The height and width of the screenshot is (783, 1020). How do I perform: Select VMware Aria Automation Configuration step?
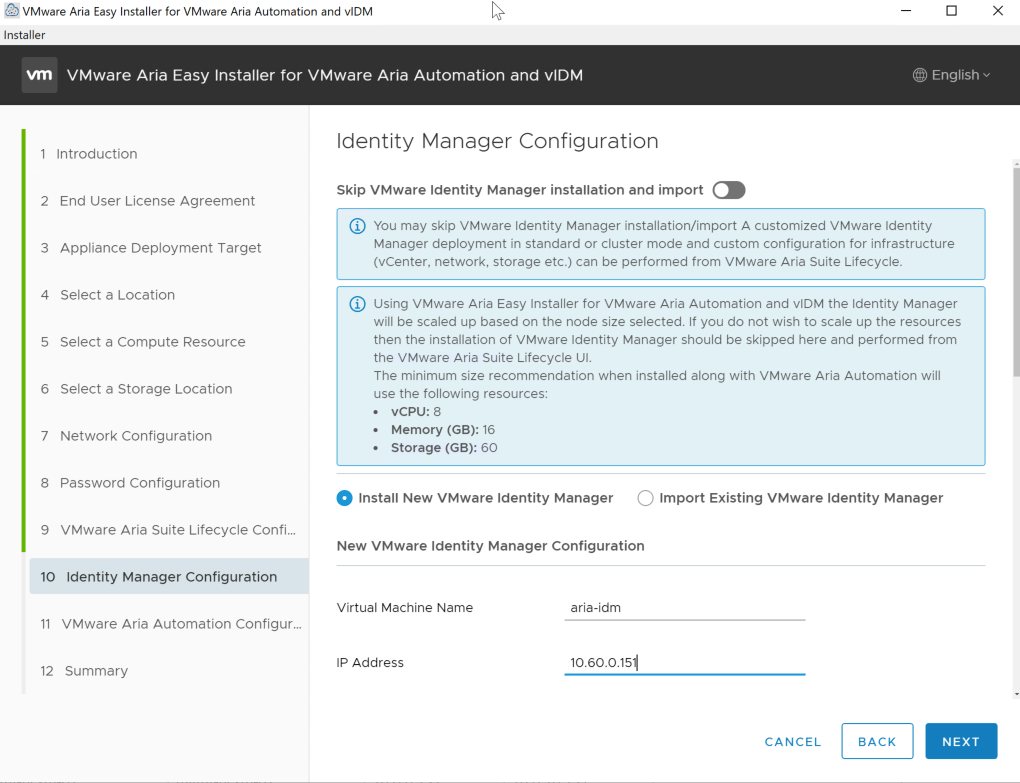(180, 624)
